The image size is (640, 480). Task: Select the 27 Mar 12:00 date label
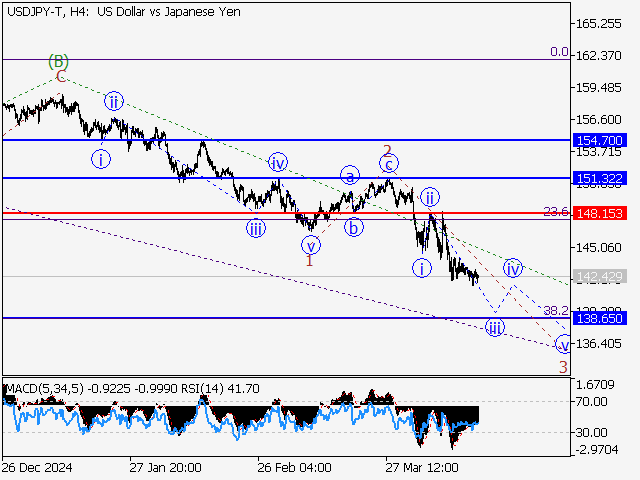pyautogui.click(x=420, y=467)
